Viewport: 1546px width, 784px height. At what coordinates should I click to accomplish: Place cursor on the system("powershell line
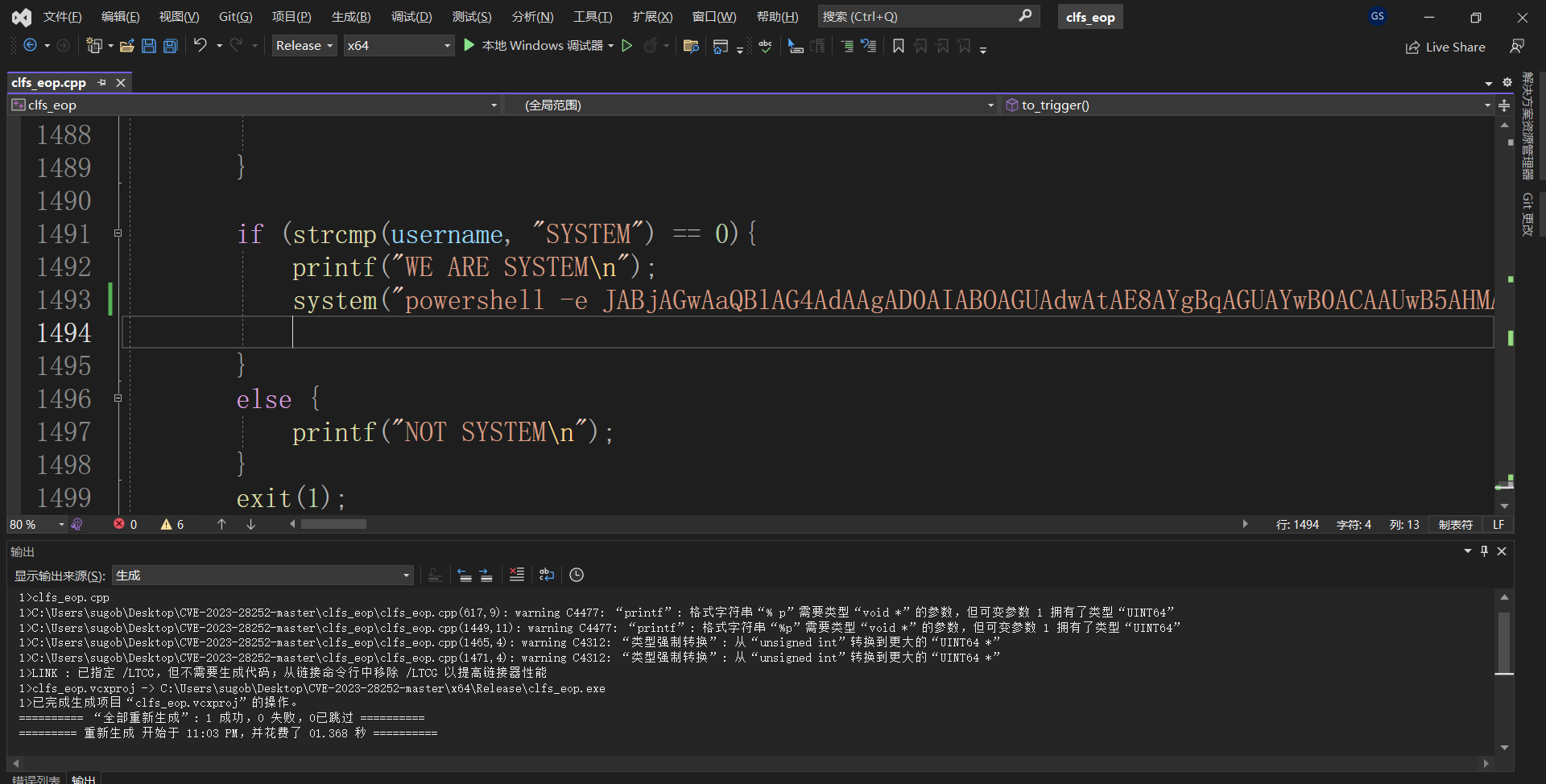point(892,300)
